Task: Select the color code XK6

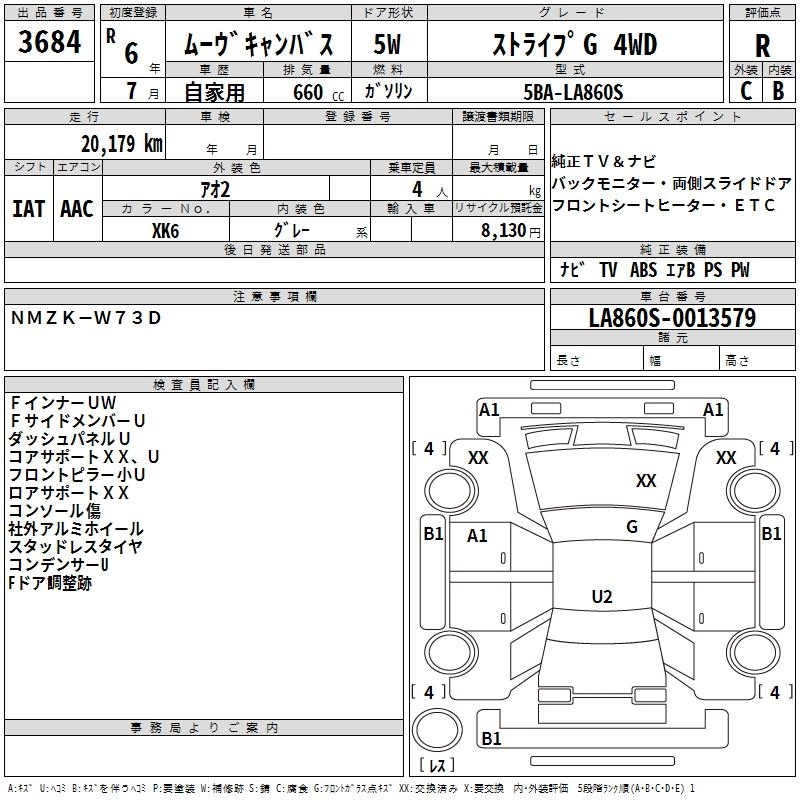Action: point(165,229)
